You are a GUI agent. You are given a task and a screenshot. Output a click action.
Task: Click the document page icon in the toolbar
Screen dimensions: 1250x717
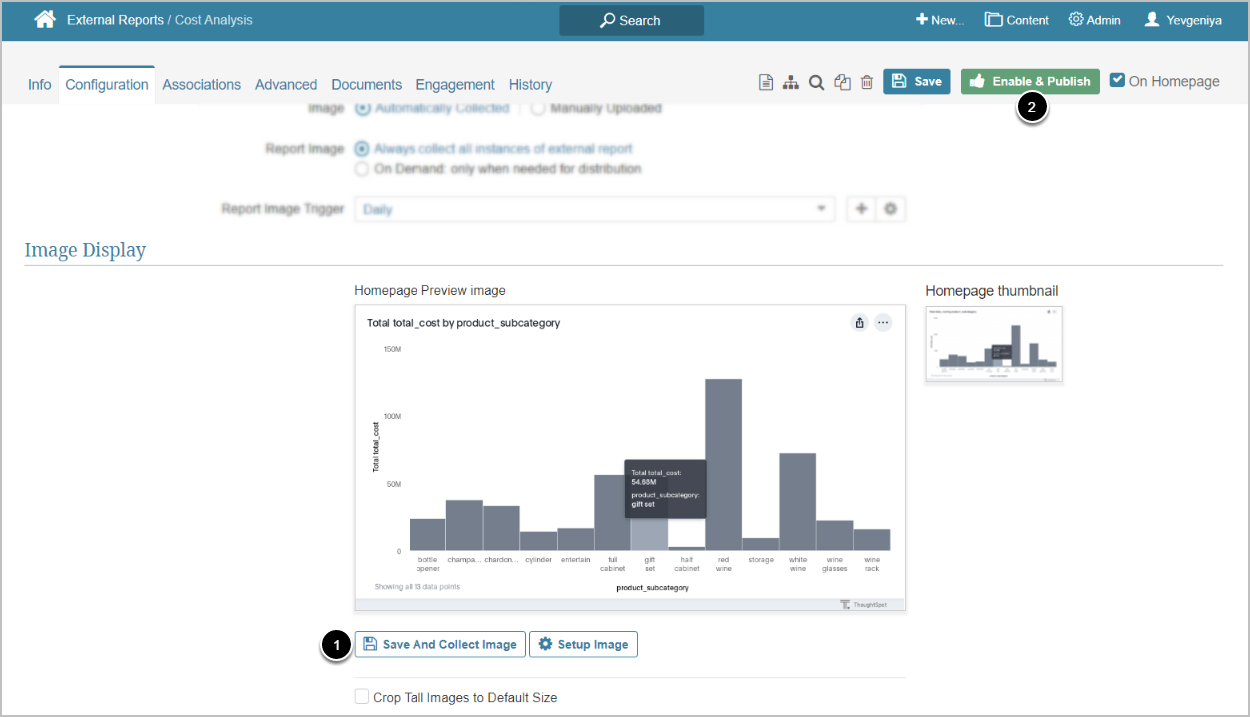pyautogui.click(x=766, y=82)
